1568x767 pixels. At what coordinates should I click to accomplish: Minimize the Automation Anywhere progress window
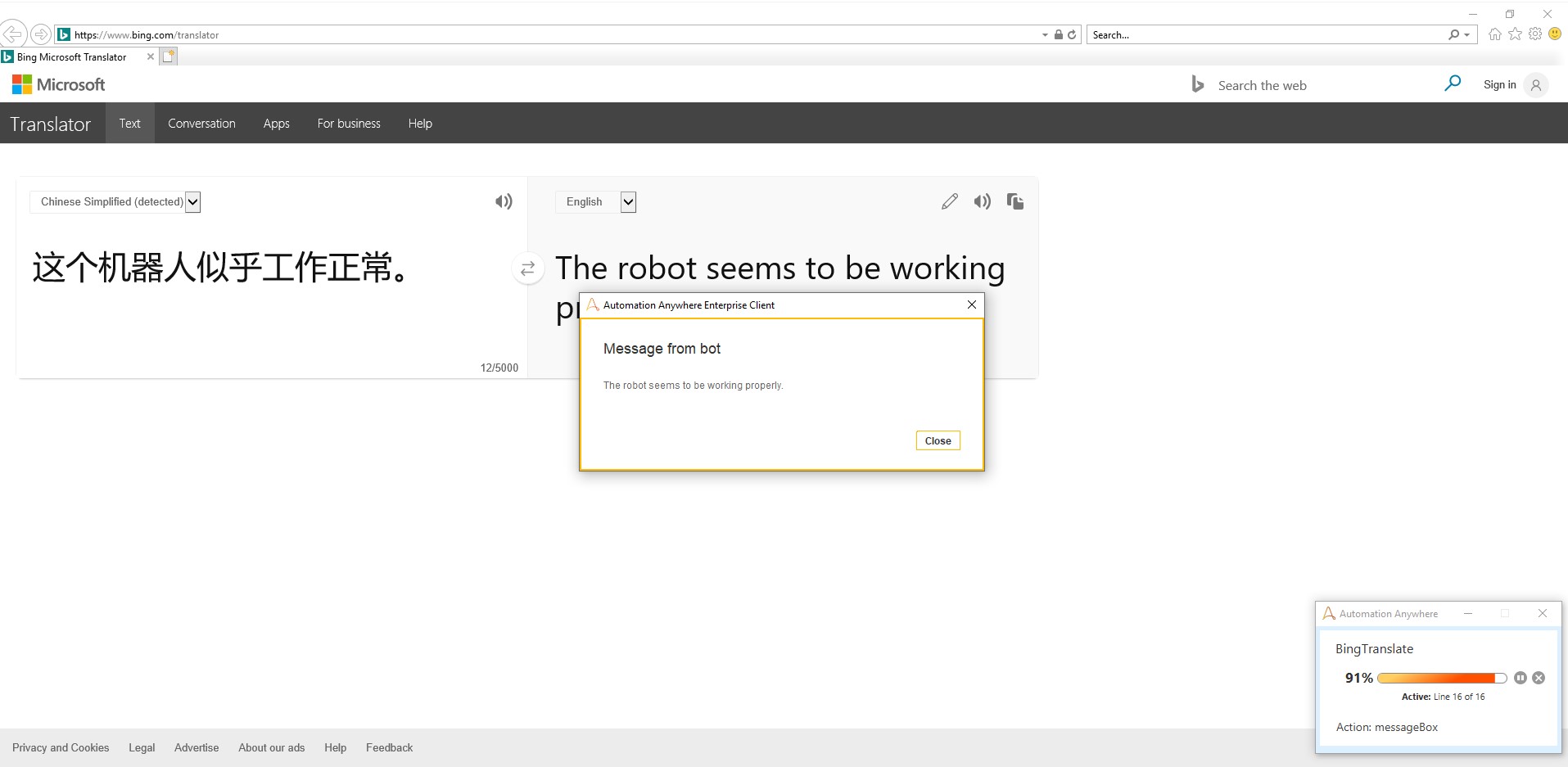coord(1468,613)
